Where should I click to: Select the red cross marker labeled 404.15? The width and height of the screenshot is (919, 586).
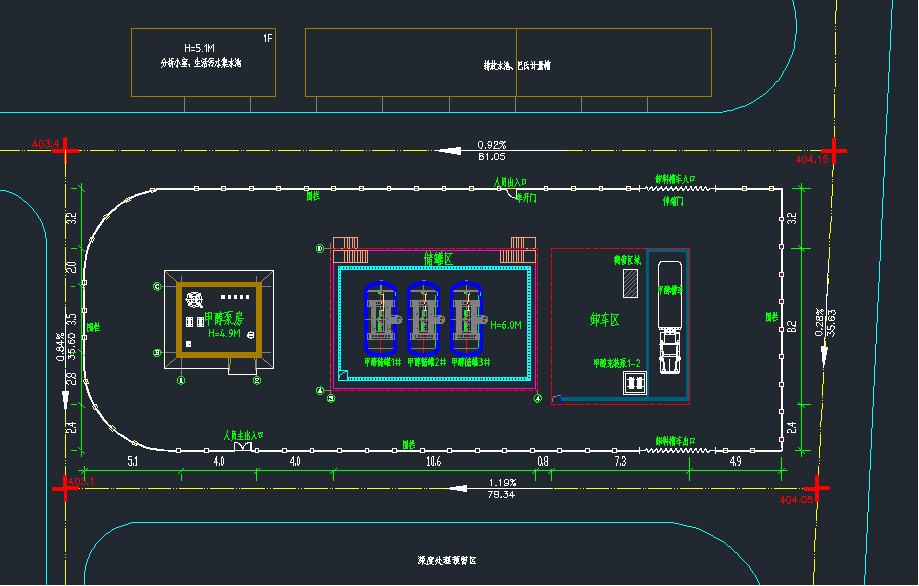click(832, 150)
